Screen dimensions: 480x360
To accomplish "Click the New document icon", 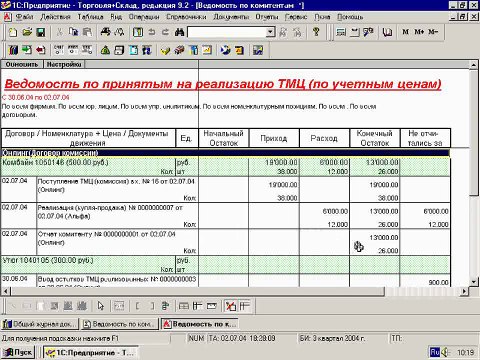I will point(13,32).
